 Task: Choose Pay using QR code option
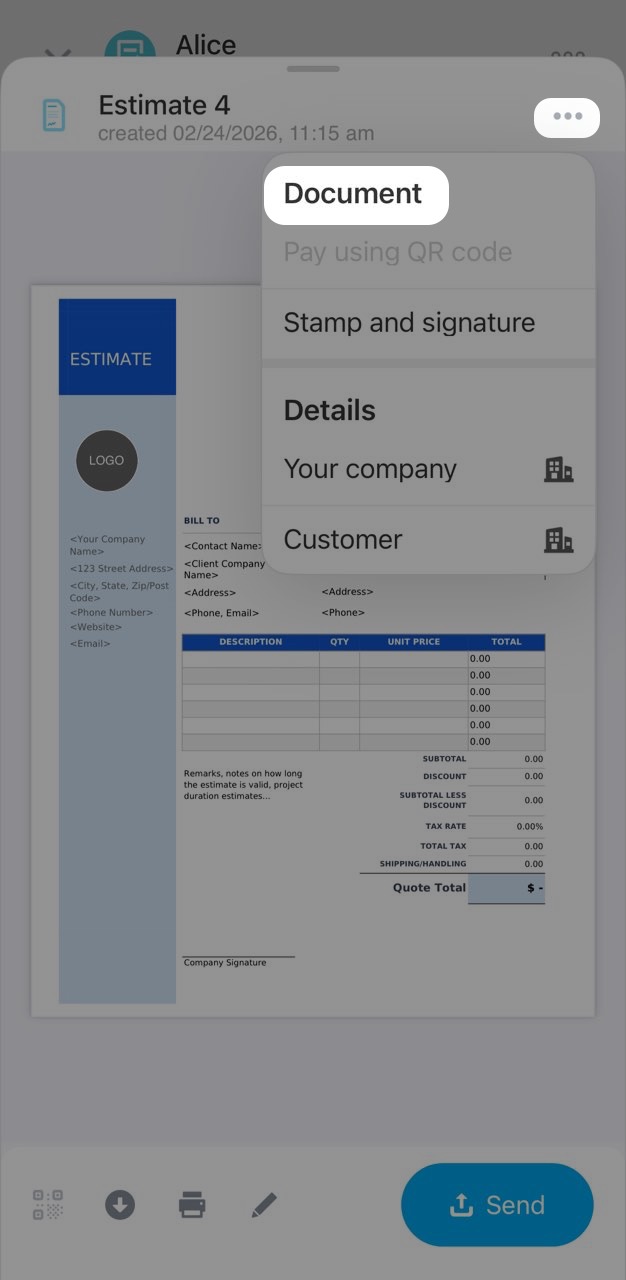(x=397, y=252)
